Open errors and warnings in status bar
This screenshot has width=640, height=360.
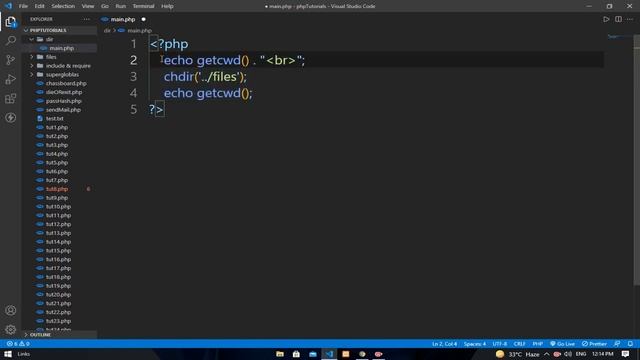click(18, 344)
